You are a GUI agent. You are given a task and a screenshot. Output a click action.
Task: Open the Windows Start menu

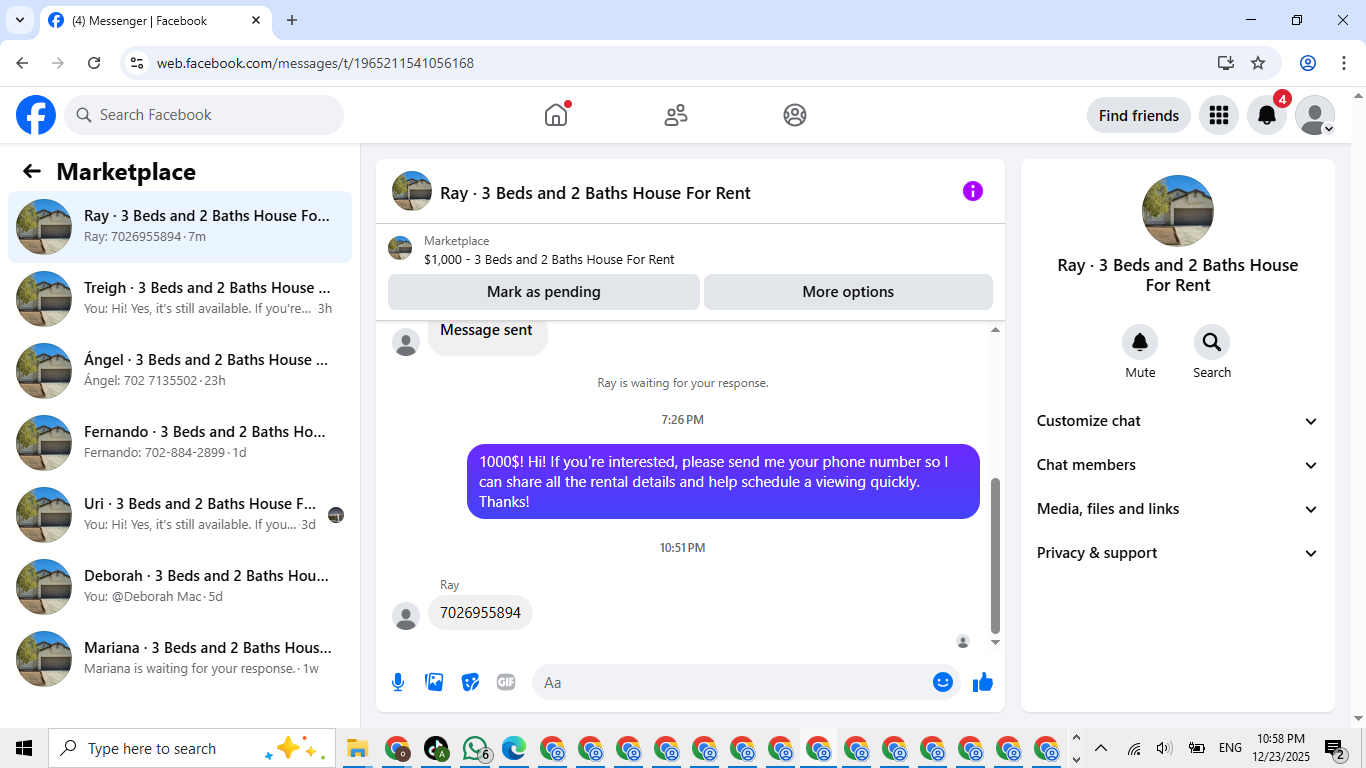pos(24,748)
